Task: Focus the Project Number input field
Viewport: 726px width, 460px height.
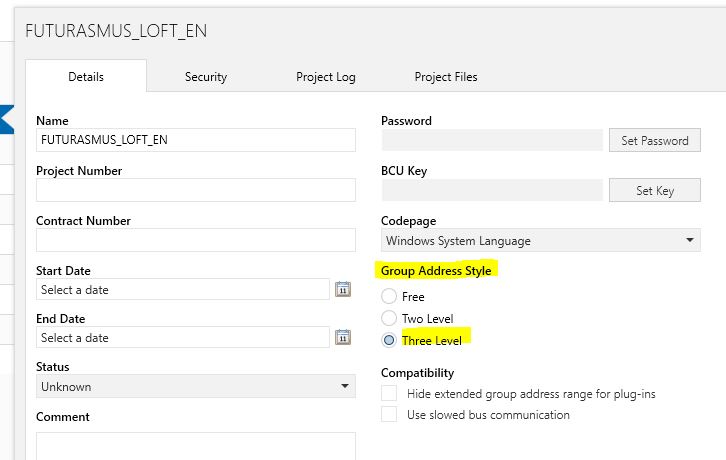Action: click(x=196, y=190)
